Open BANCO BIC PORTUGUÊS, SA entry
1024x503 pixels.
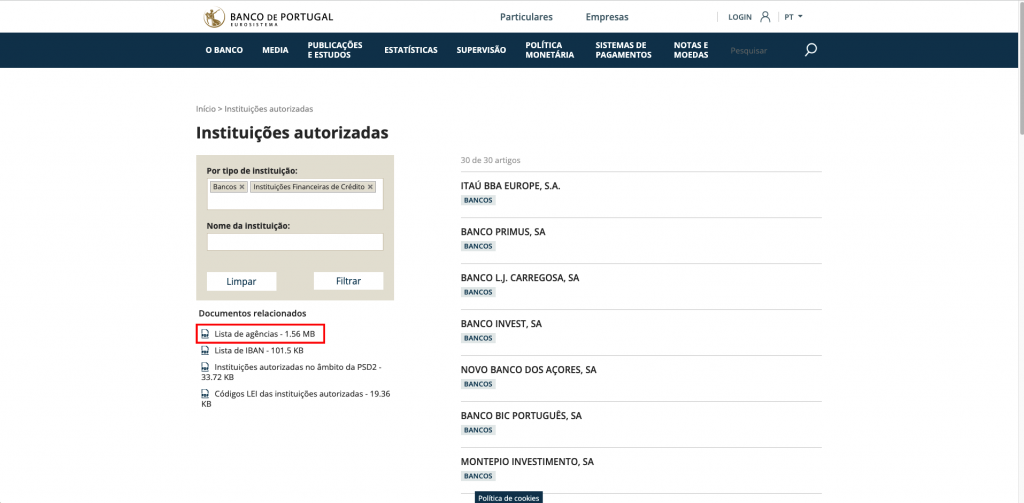(x=521, y=415)
